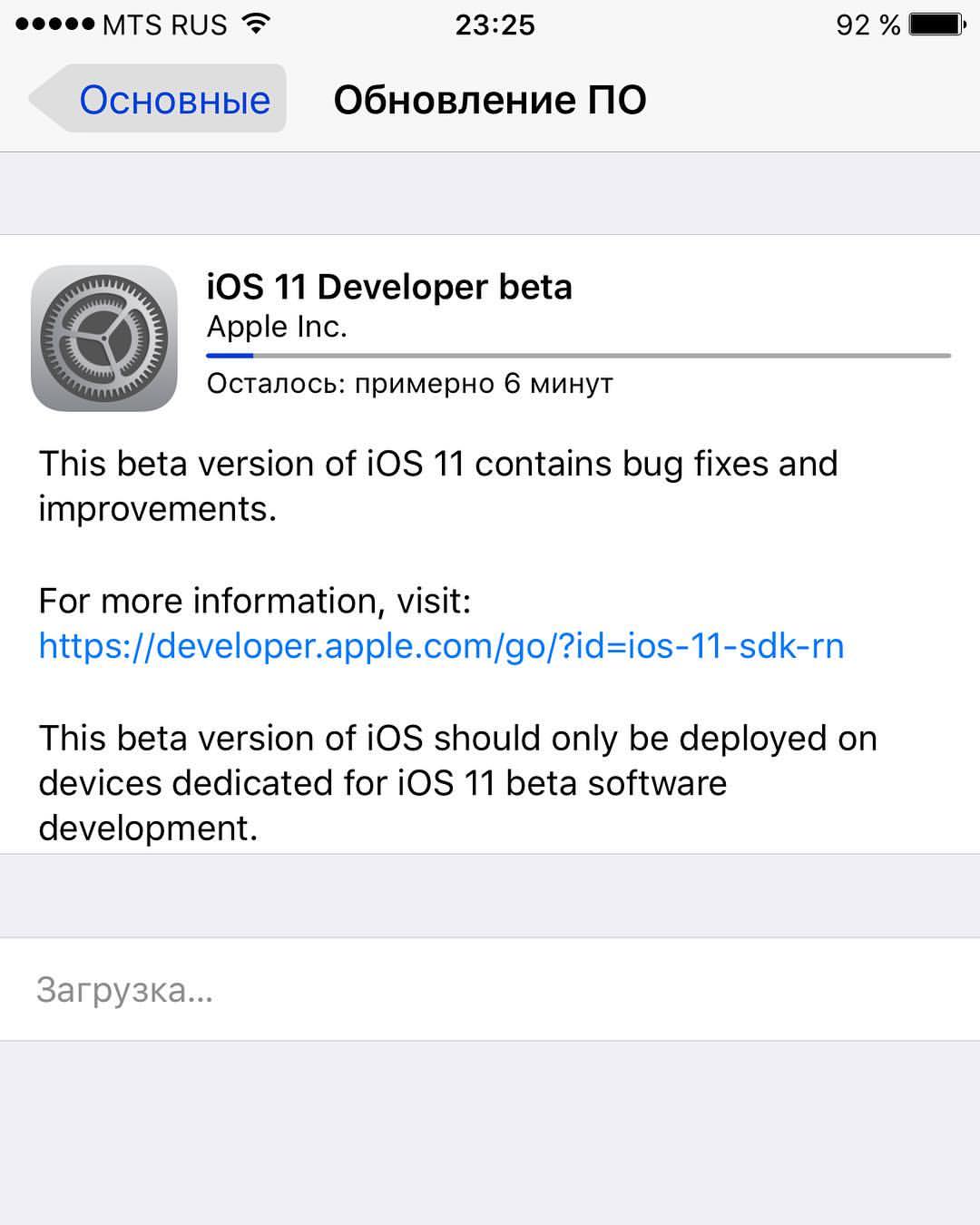Tap the 'contains bug fixes and improvements' paragraph

438,486
